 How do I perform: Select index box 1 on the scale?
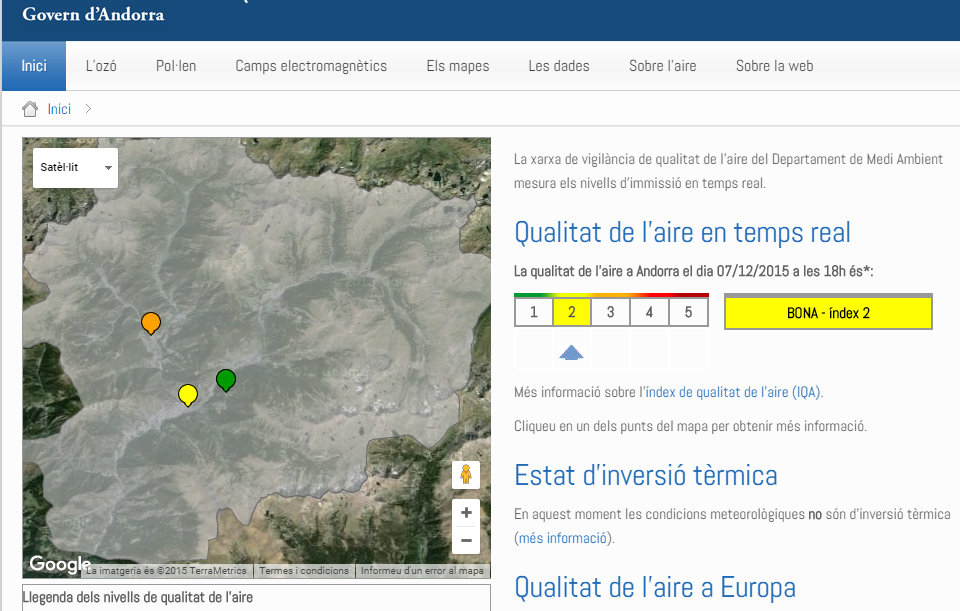pos(534,312)
